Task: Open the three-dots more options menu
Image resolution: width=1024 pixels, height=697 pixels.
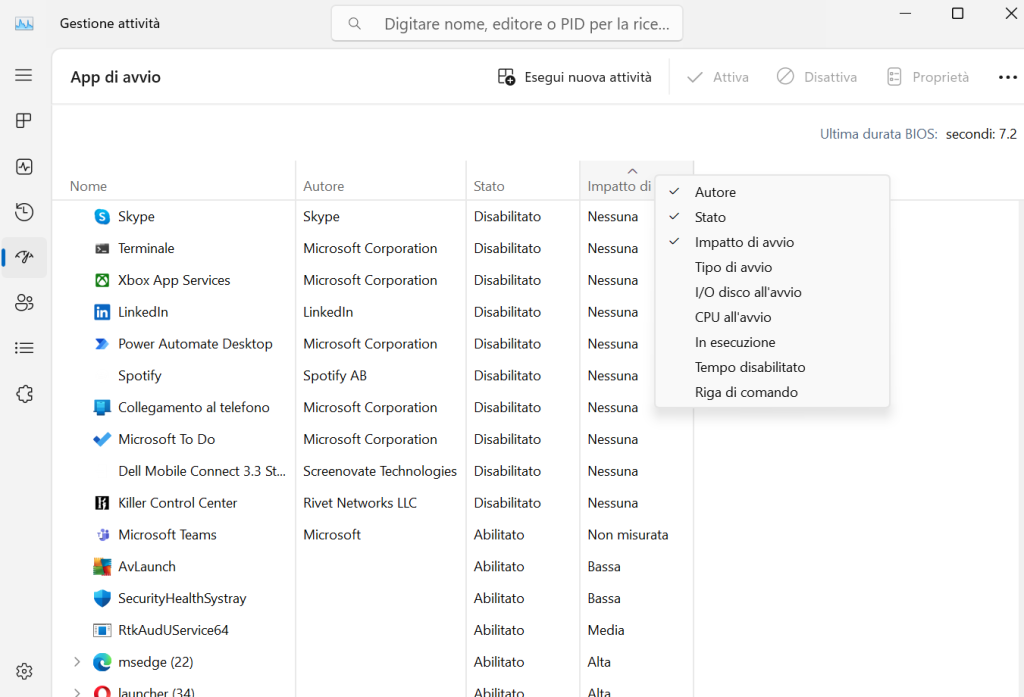Action: tap(1008, 77)
